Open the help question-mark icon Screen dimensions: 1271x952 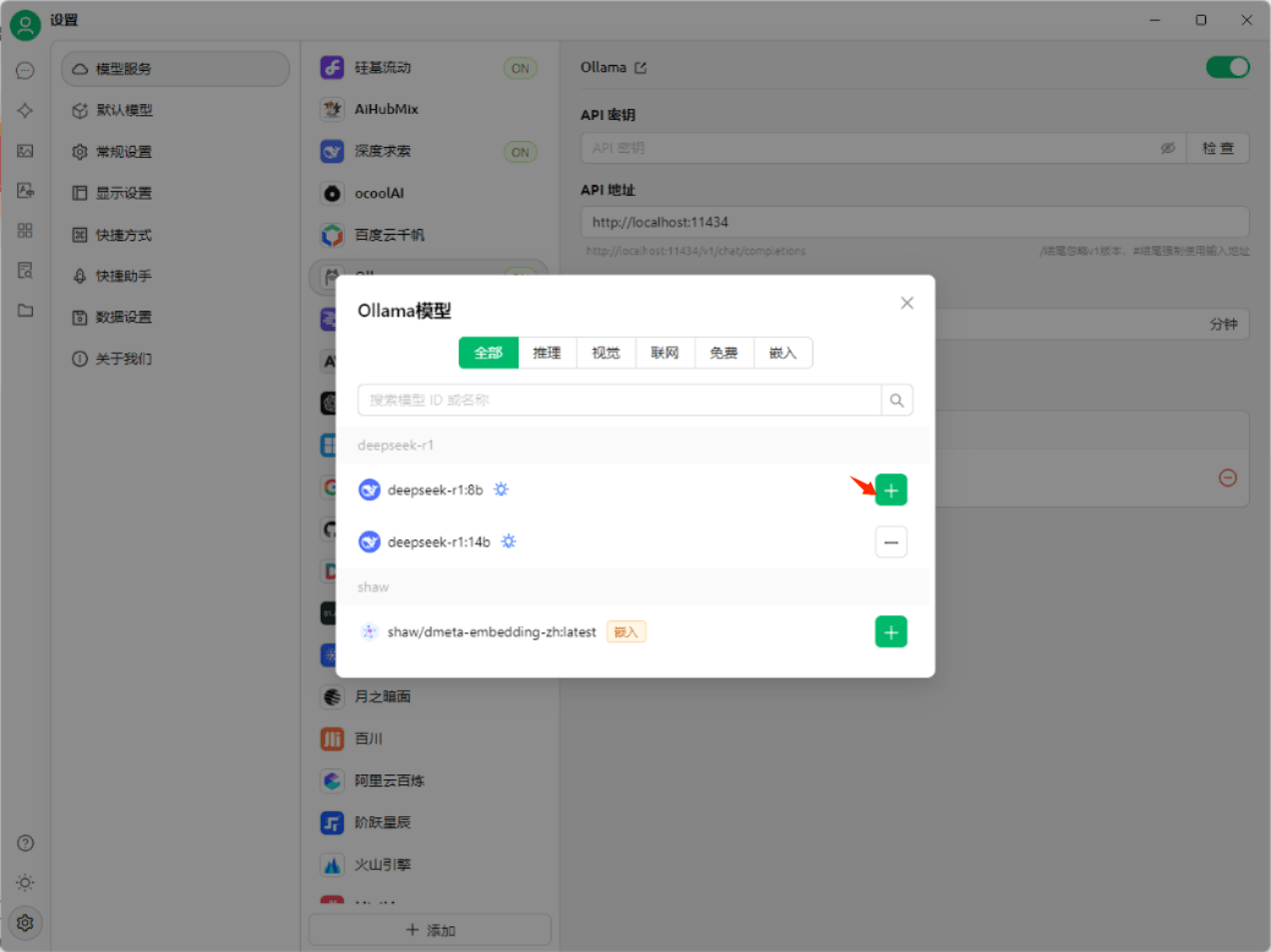[25, 843]
